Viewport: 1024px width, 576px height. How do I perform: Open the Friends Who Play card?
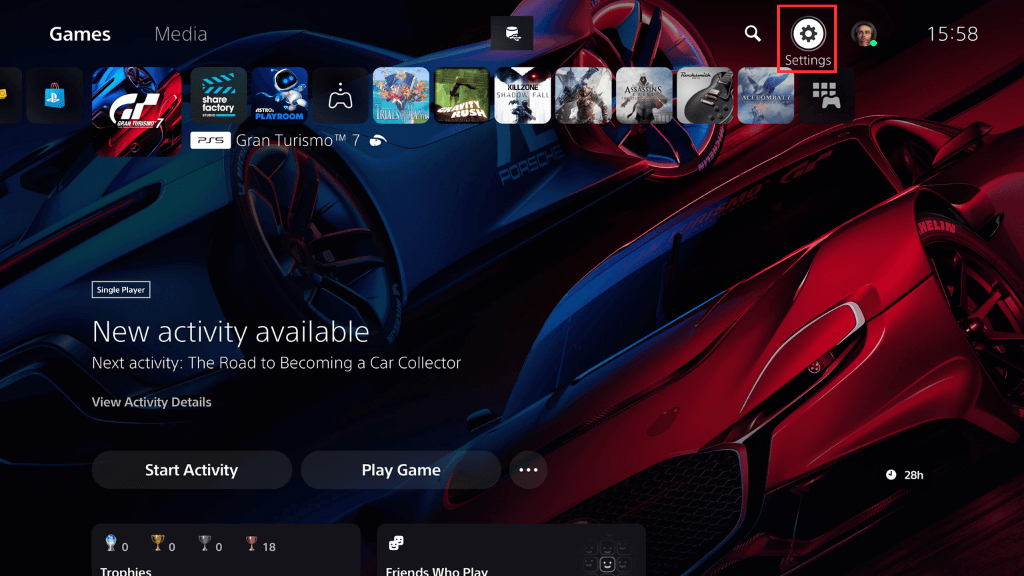pos(511,550)
